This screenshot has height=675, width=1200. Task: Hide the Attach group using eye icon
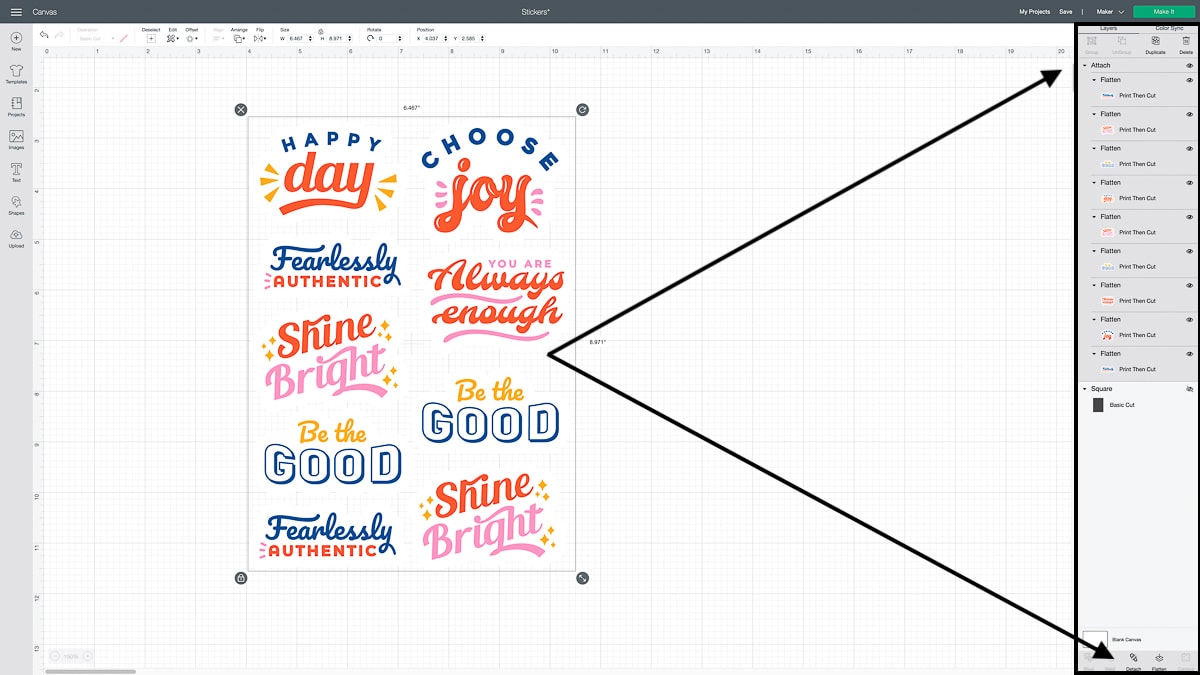point(1189,65)
